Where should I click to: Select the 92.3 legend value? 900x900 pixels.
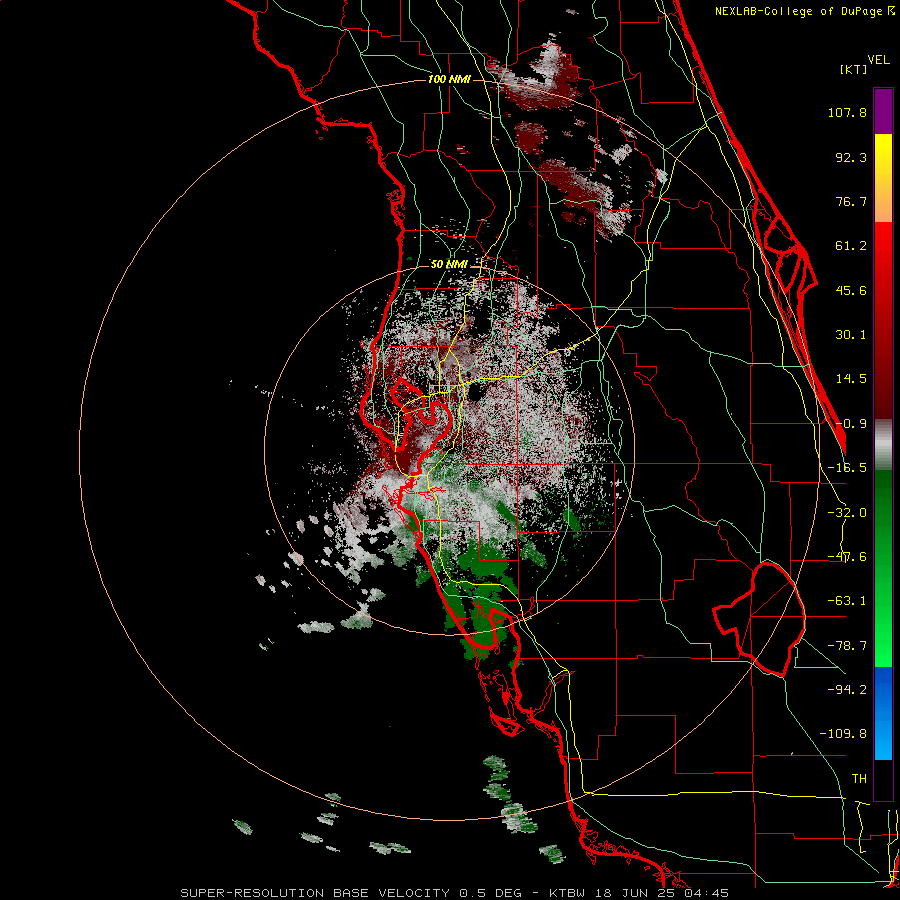[851, 157]
